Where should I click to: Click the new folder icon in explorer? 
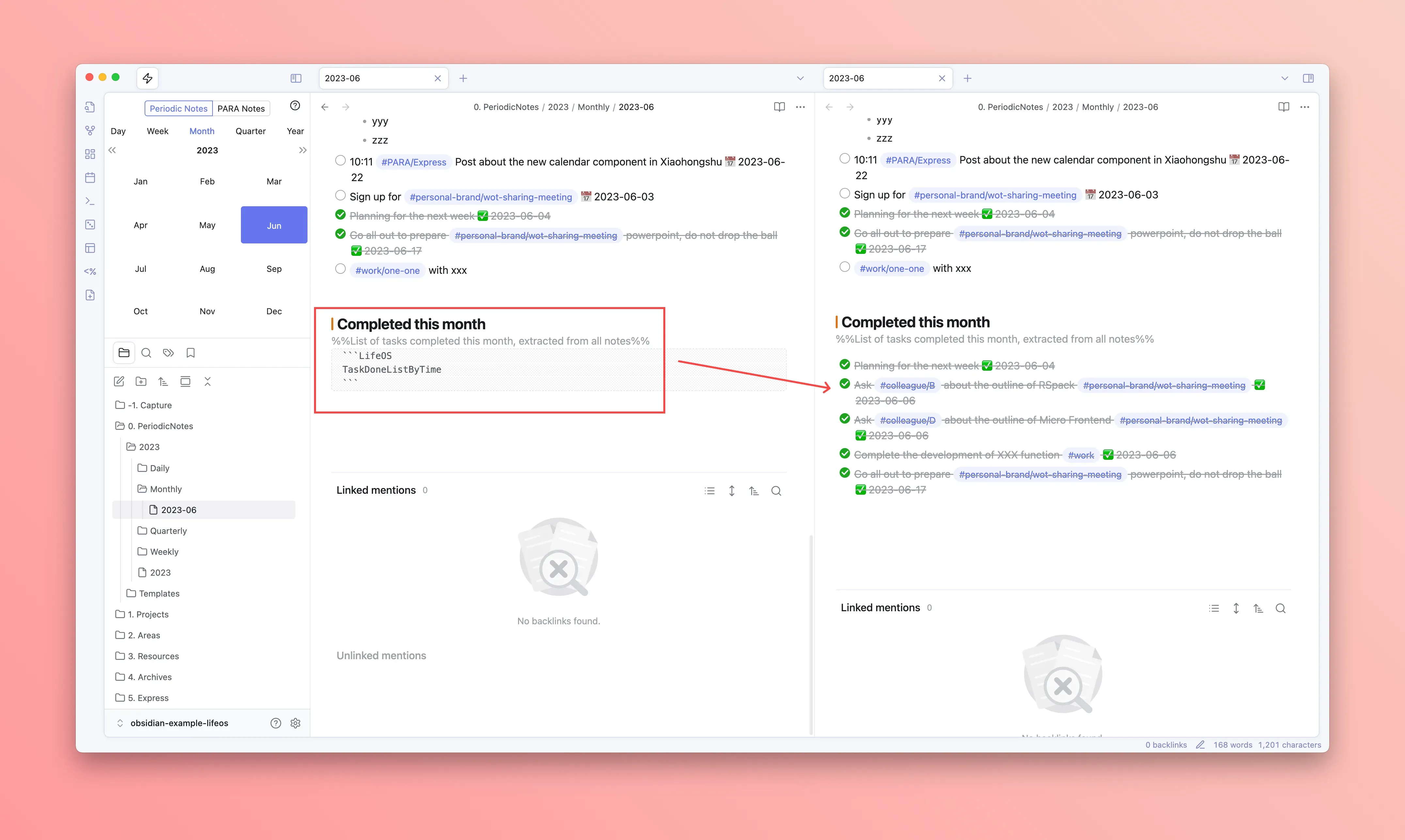(141, 381)
